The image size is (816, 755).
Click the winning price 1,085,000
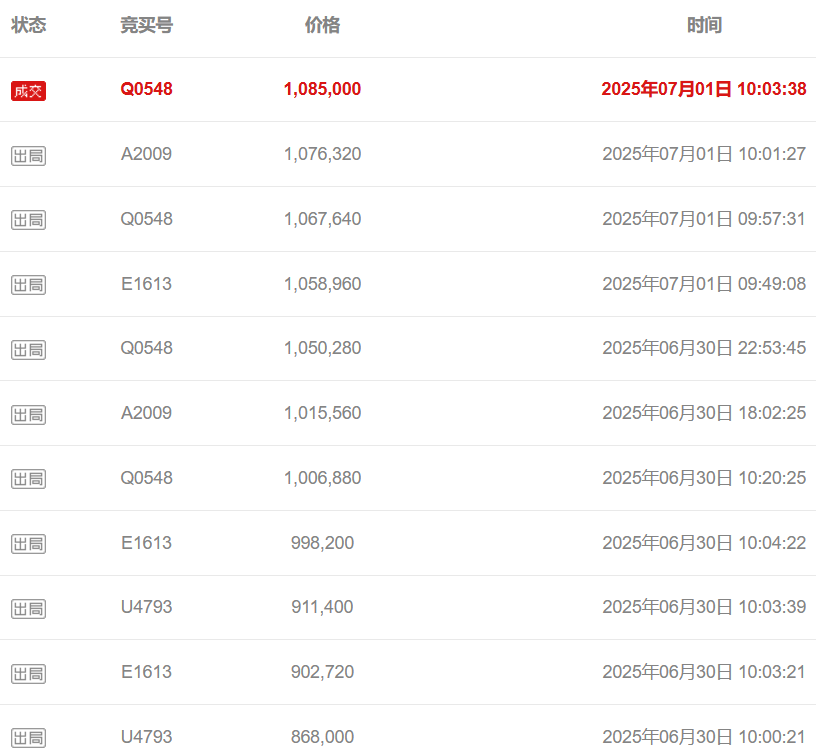(323, 89)
